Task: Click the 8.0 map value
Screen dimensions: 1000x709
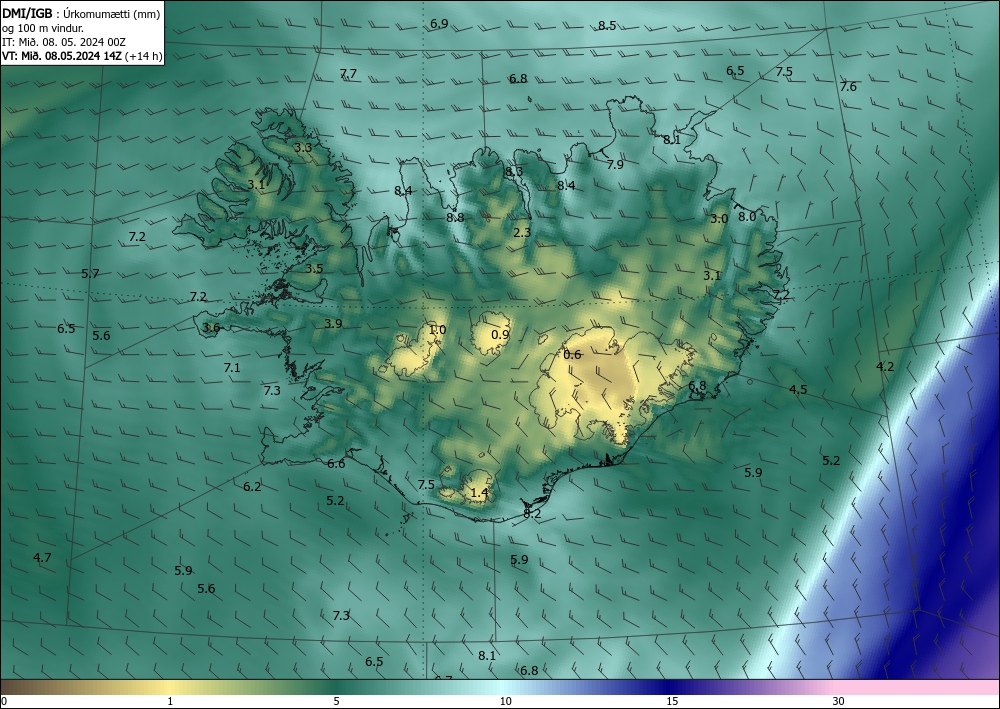Action: [747, 216]
